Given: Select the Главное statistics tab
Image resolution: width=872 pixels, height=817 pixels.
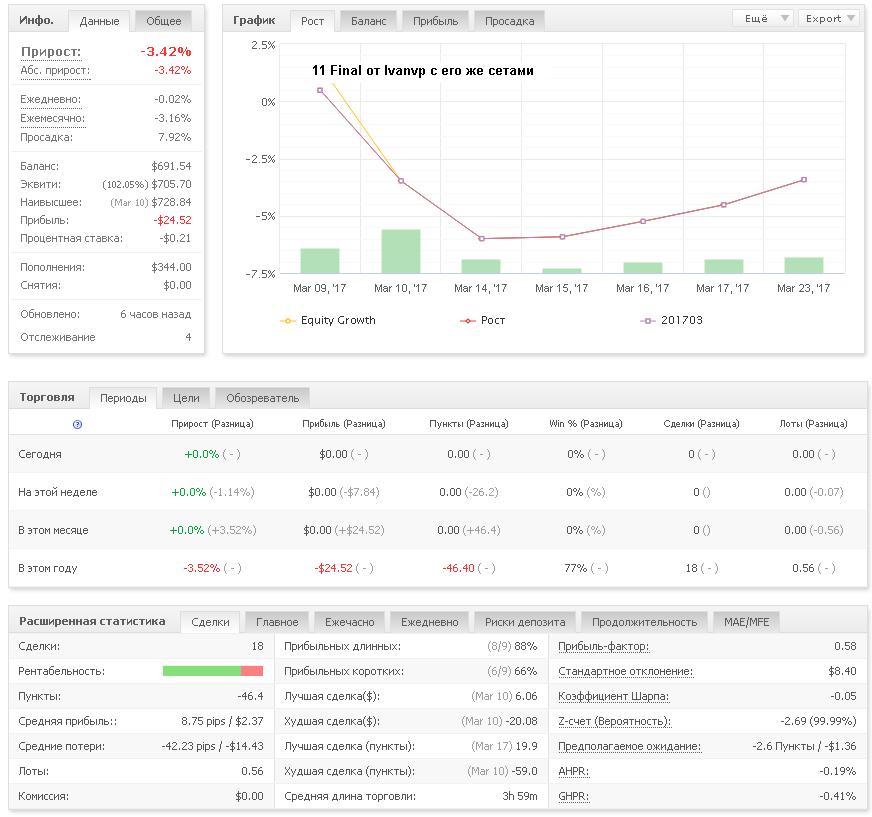Looking at the screenshot, I should [277, 622].
